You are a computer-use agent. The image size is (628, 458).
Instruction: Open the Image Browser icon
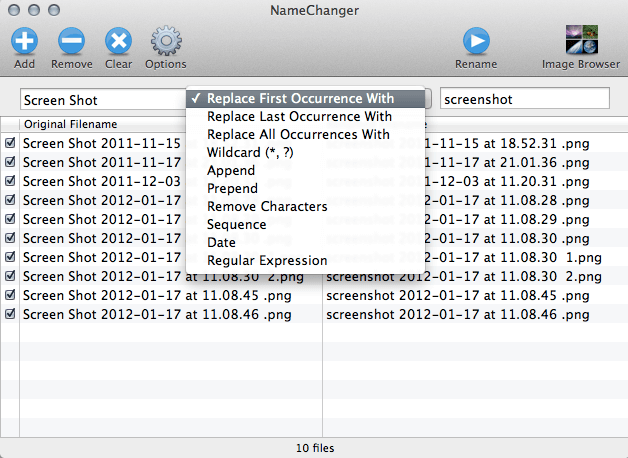point(580,42)
